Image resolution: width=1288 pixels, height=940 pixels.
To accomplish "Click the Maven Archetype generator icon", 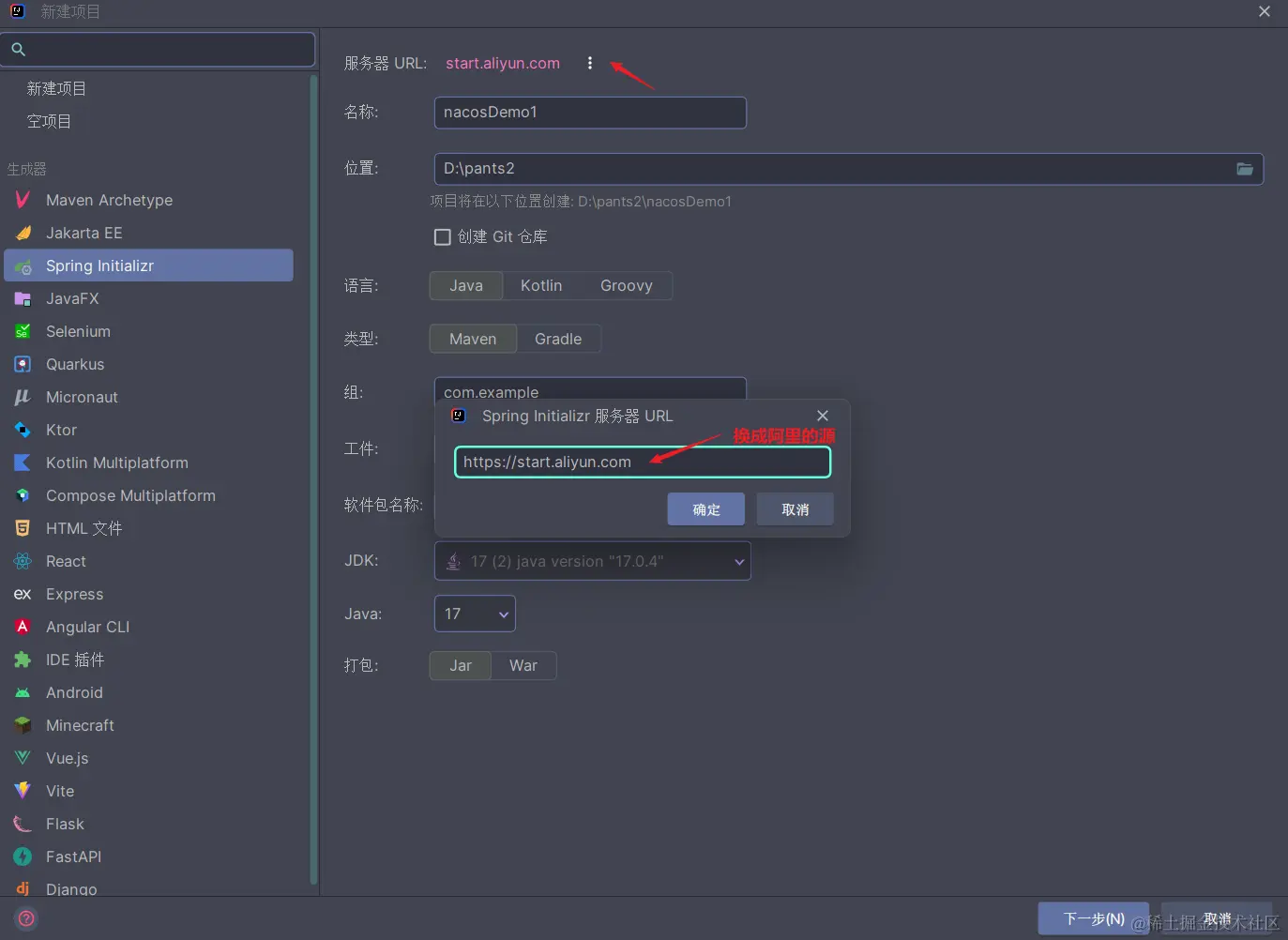I will point(23,200).
